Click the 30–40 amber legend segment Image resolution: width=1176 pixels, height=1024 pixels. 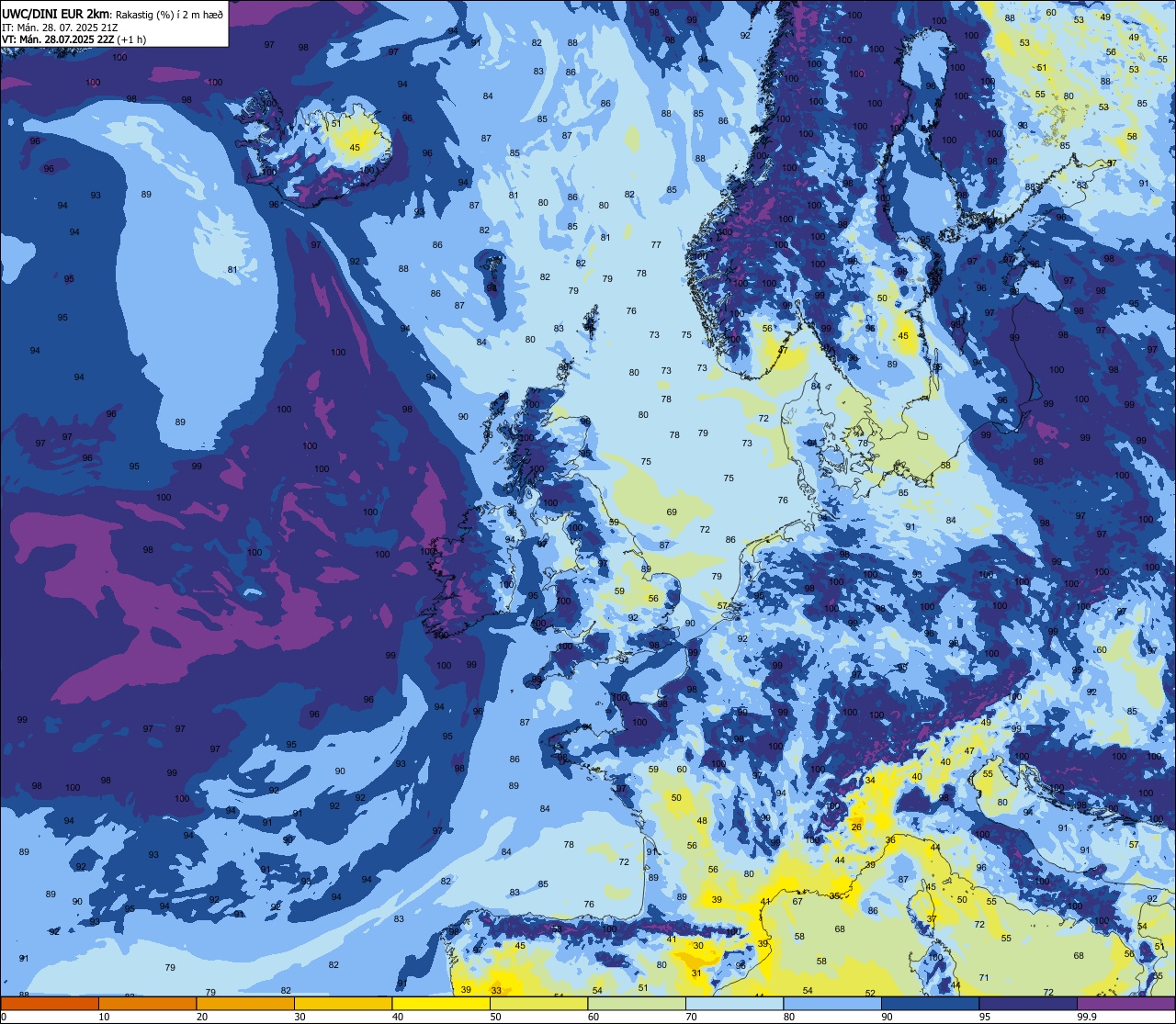[344, 1003]
